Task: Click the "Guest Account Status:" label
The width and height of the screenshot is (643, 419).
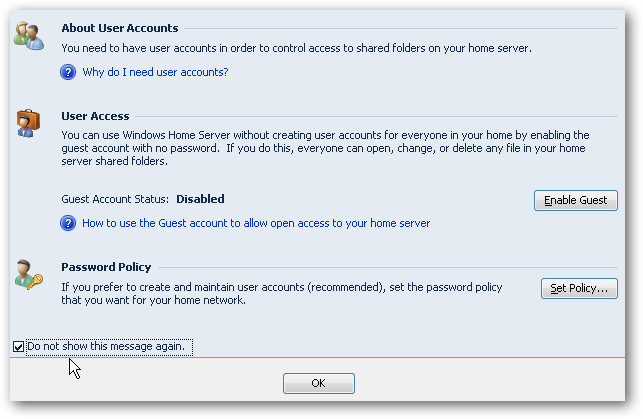Action: click(x=115, y=199)
